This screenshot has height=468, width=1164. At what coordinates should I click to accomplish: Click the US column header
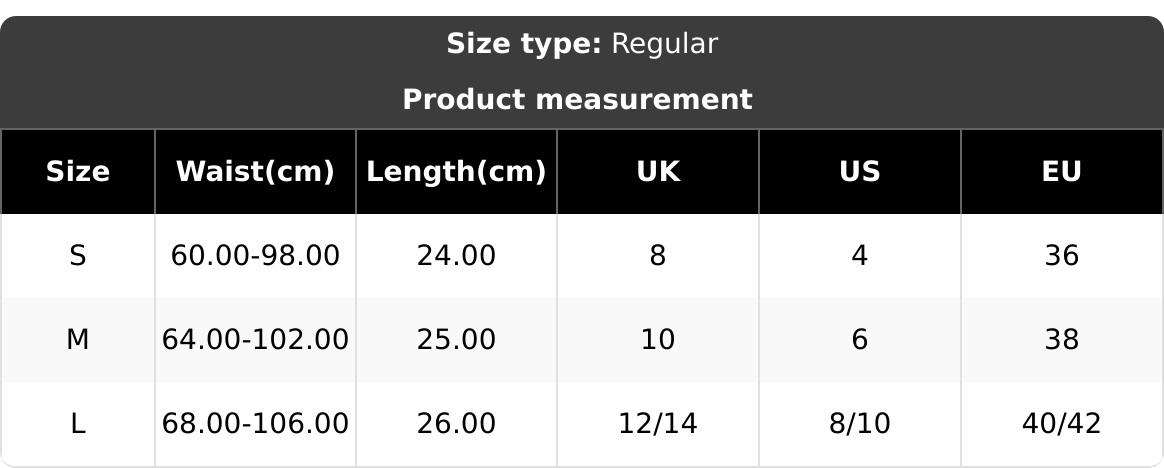pos(860,172)
